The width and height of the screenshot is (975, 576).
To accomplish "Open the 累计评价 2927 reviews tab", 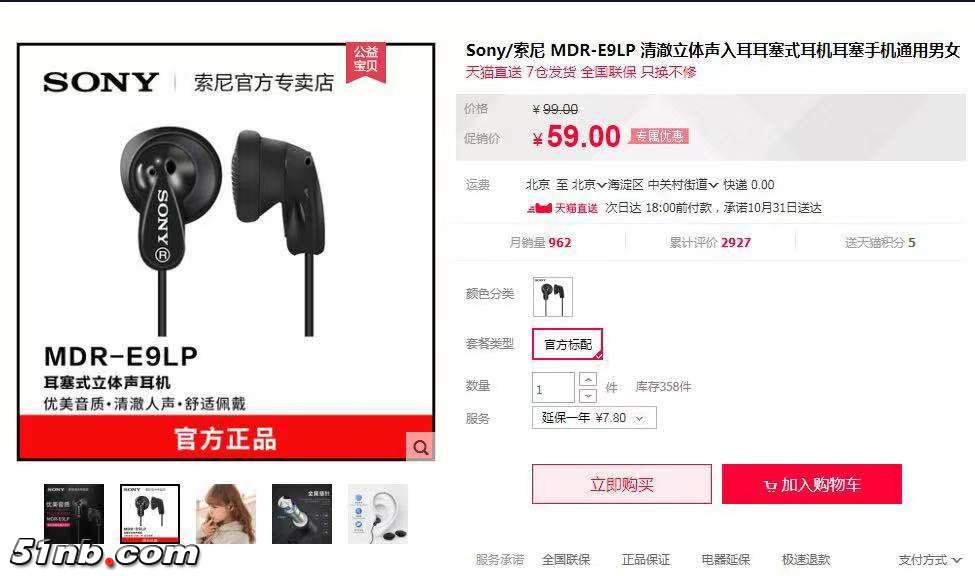I will click(x=710, y=243).
